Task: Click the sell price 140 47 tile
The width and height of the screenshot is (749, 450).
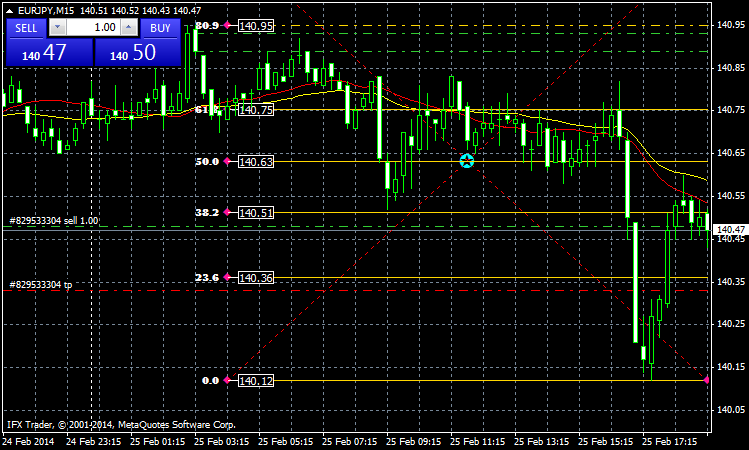Action: click(48, 54)
